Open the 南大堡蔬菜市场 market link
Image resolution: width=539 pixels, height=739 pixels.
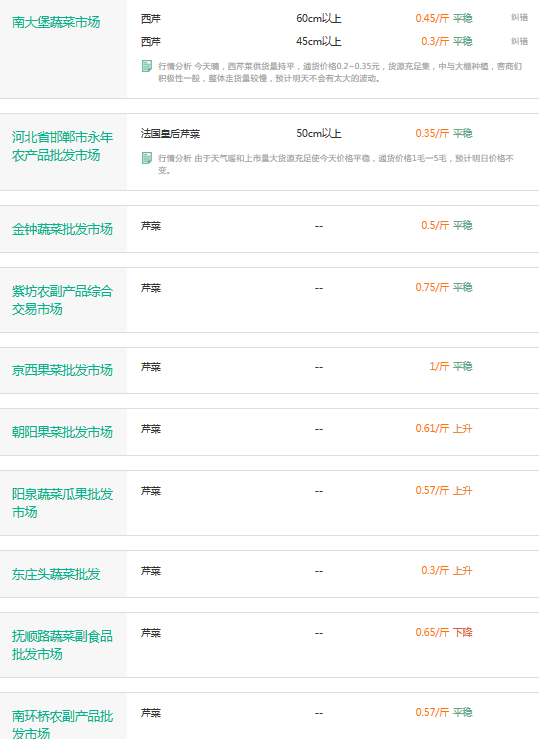point(56,22)
